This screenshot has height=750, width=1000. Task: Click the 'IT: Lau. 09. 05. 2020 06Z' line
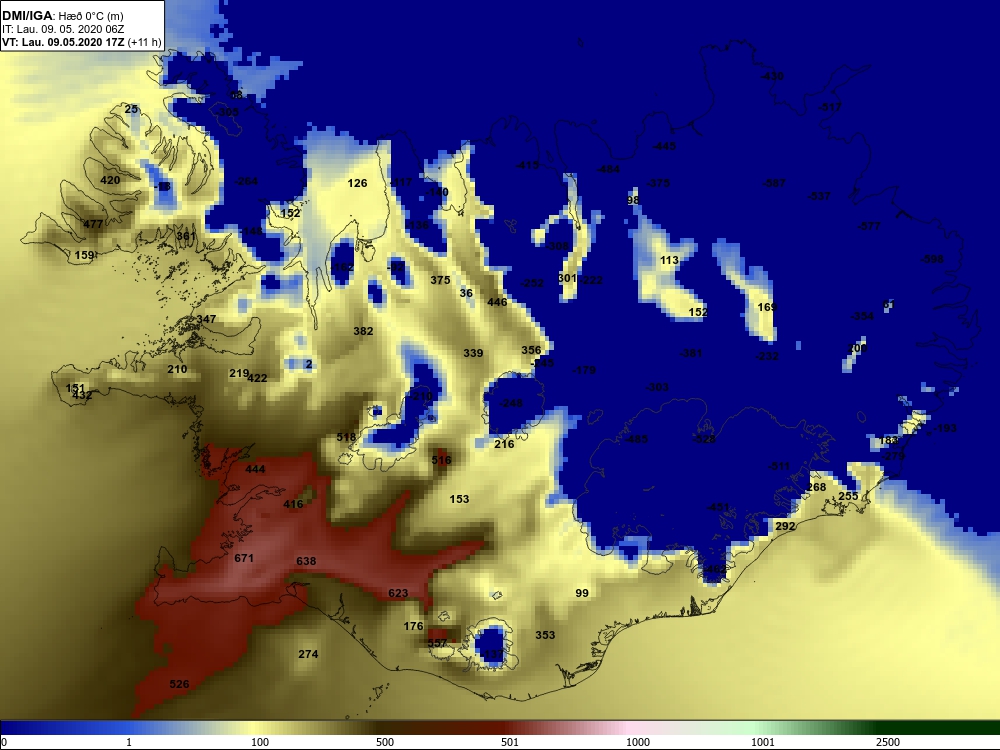click(x=62, y=29)
